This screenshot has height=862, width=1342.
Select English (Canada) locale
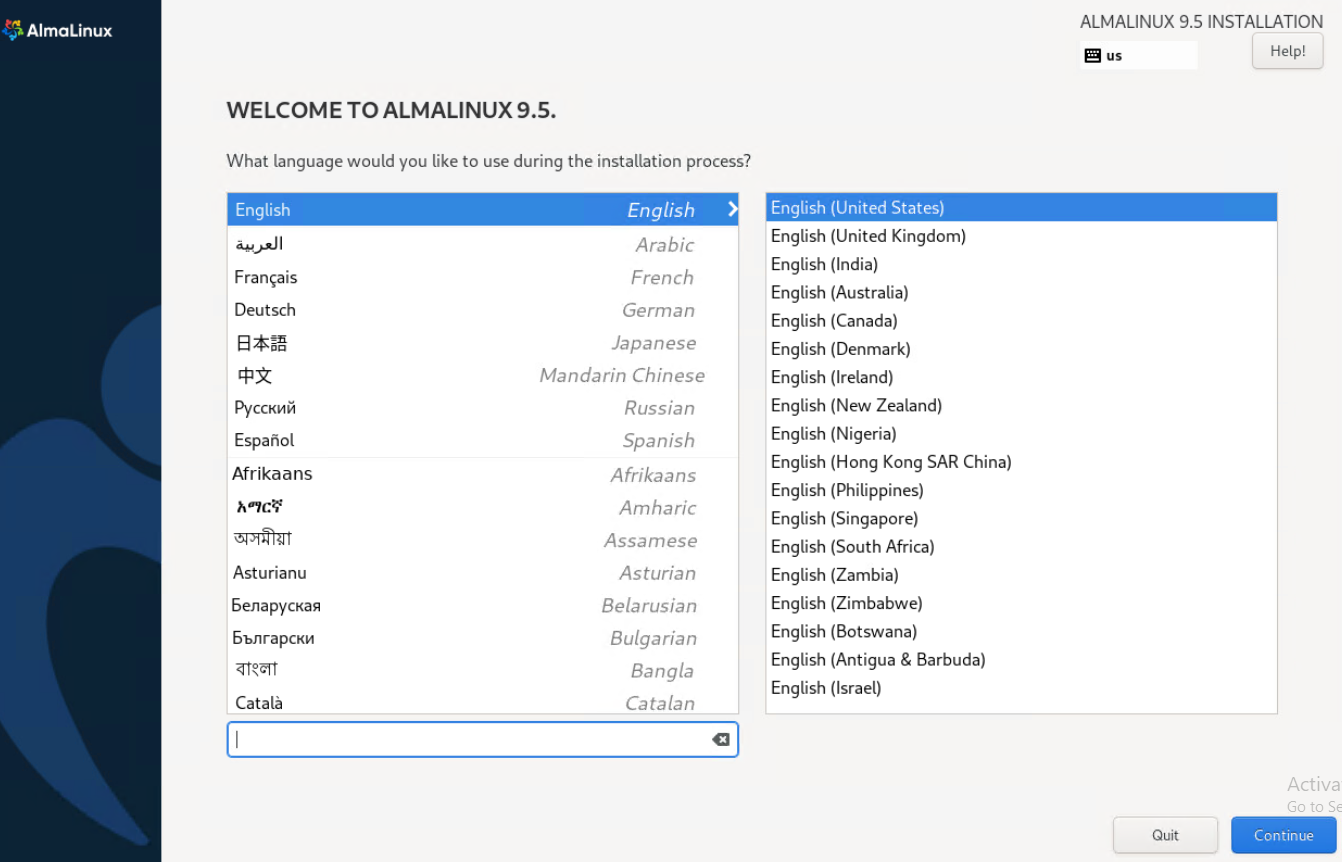tap(834, 321)
